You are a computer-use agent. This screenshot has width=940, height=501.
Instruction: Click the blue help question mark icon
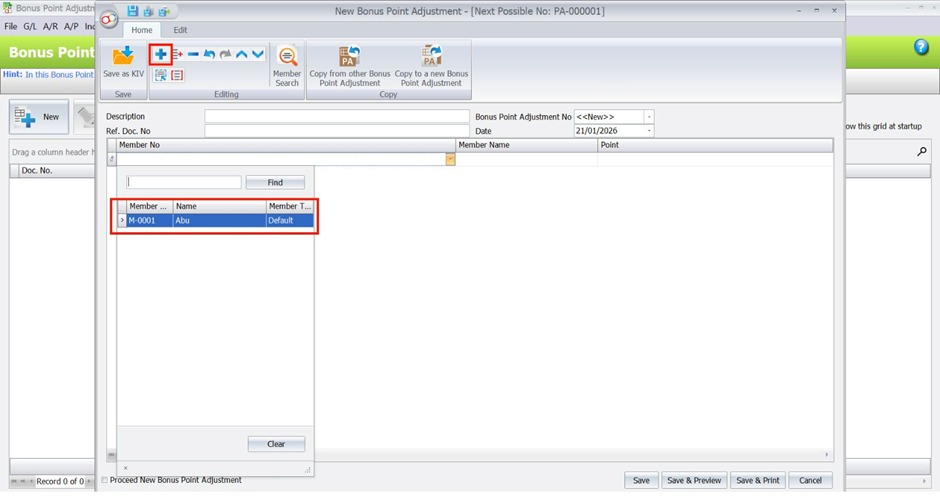click(x=921, y=48)
